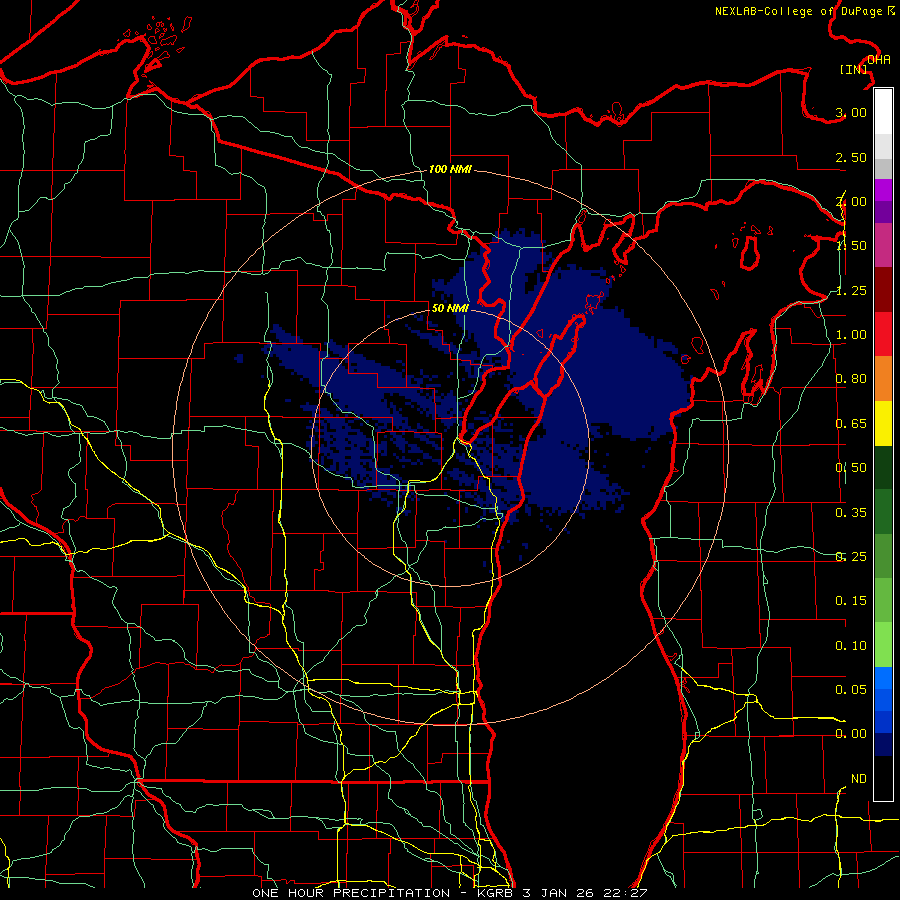
Task: Pick the navy swatch beside 0.00
Action: click(x=883, y=744)
